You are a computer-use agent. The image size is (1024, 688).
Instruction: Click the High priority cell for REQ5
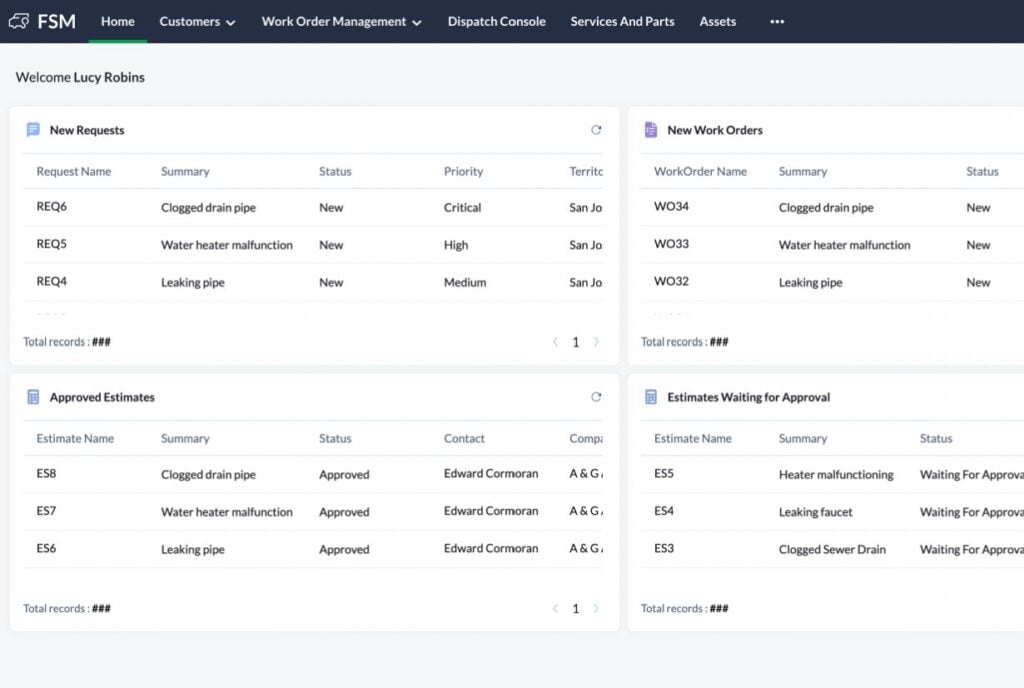(x=456, y=245)
